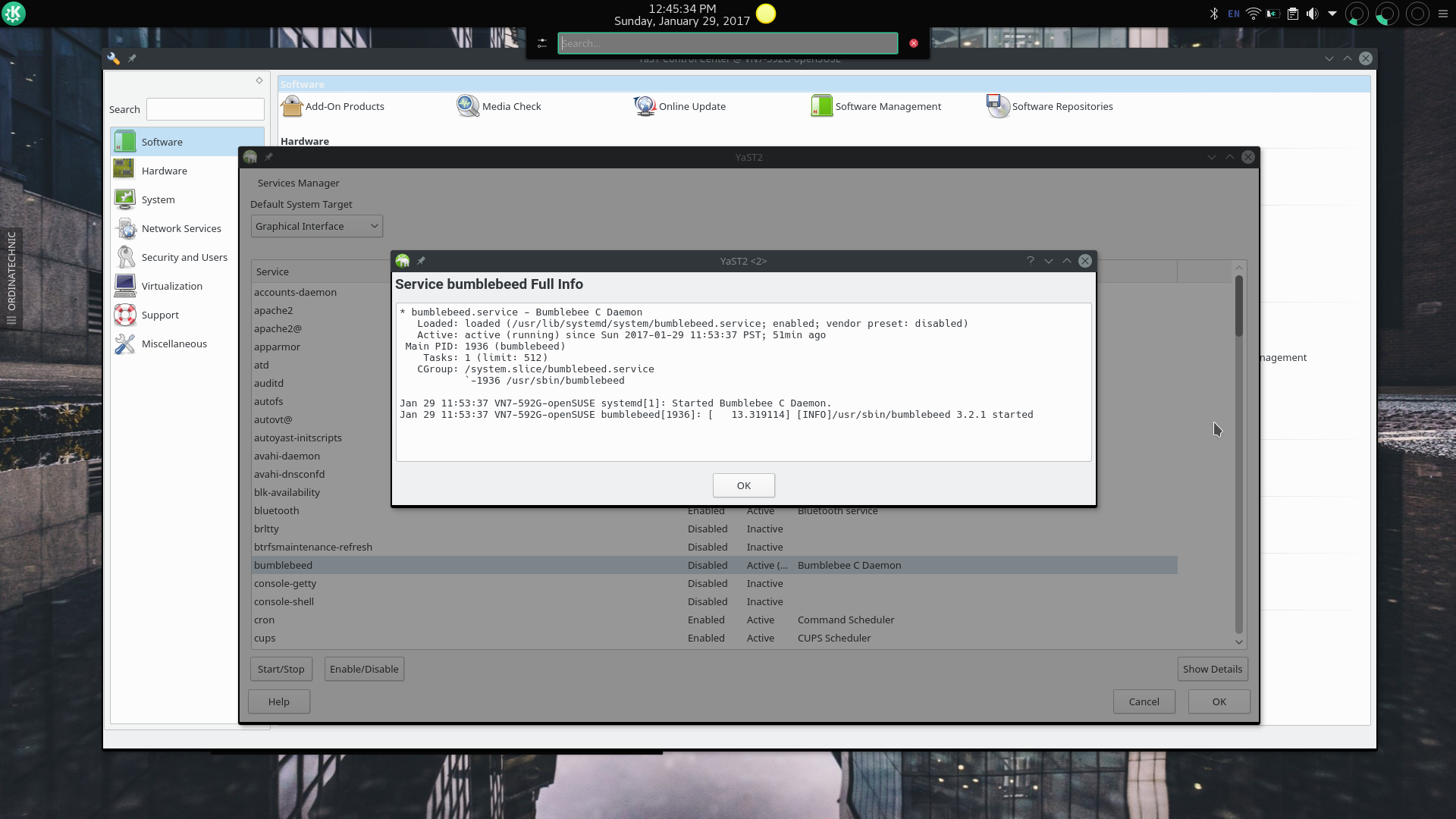Open the Wi-Fi network tray icon
This screenshot has height=819, width=1456.
(1254, 14)
